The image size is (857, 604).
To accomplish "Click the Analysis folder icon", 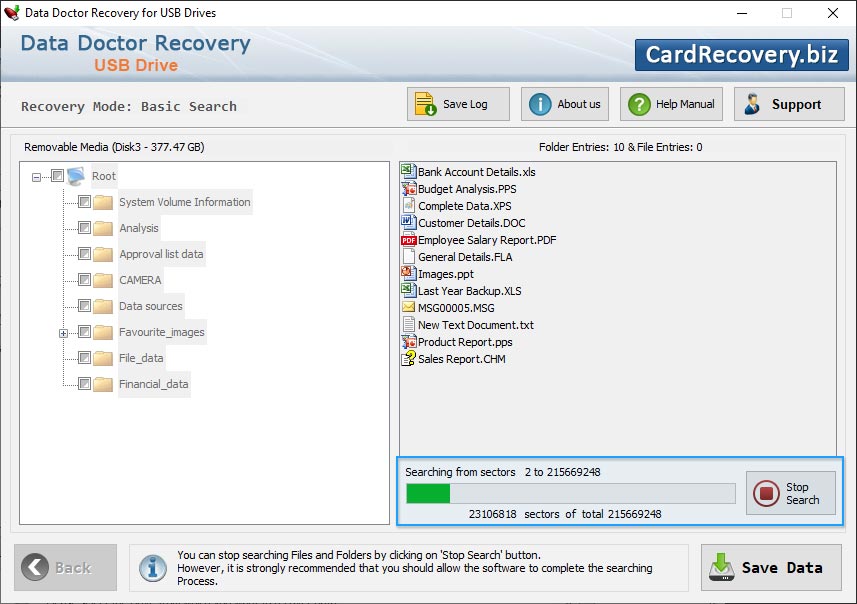I will (x=103, y=228).
